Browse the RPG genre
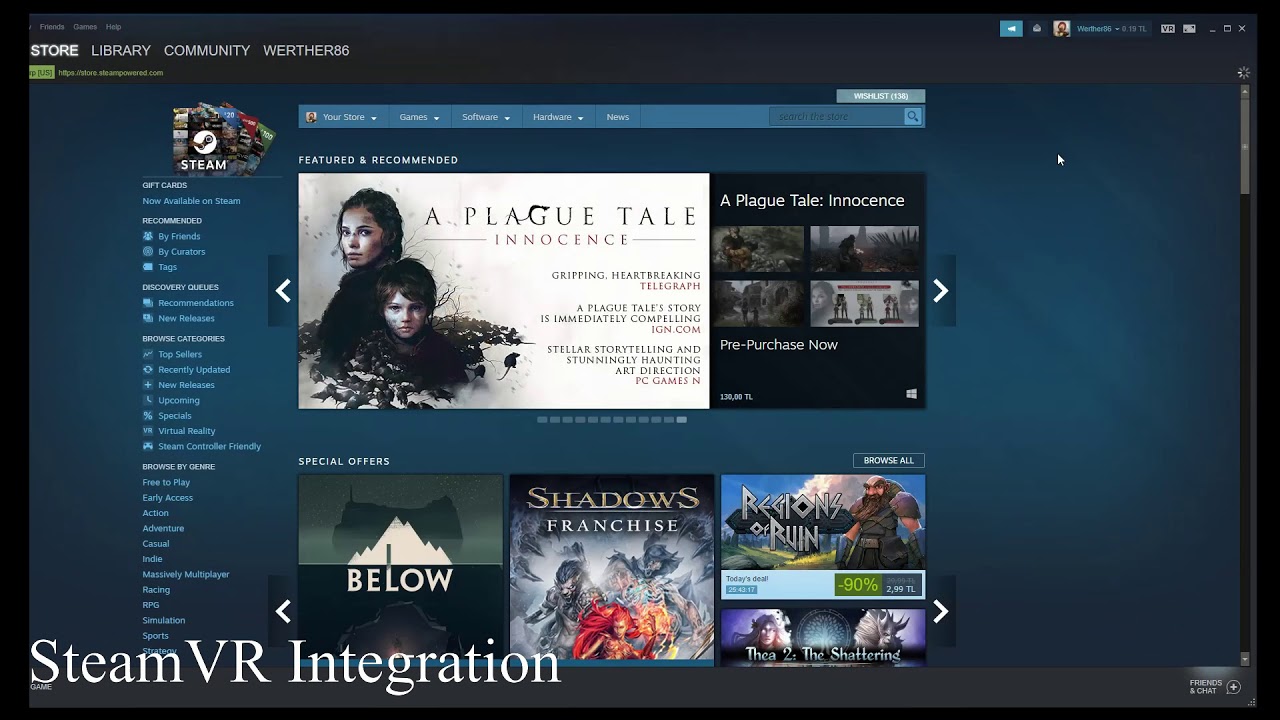This screenshot has height=720, width=1280. click(151, 605)
